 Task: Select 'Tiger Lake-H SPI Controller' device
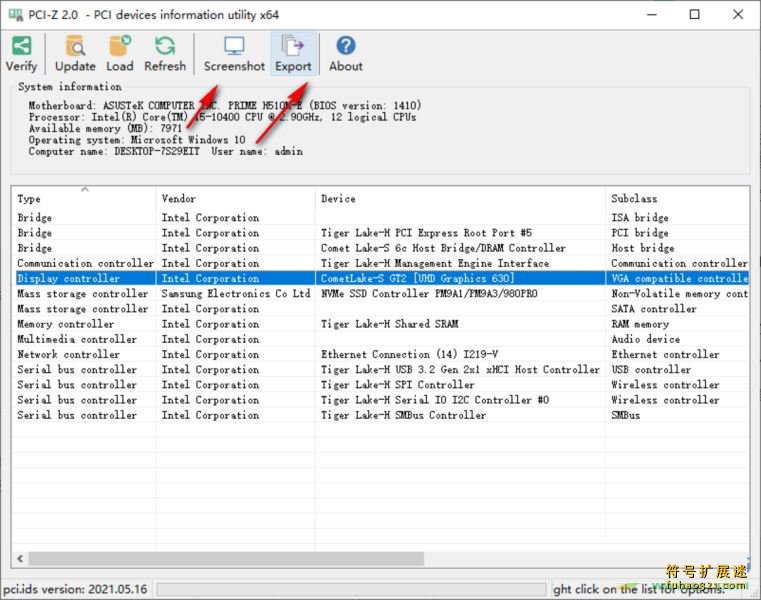(x=397, y=385)
